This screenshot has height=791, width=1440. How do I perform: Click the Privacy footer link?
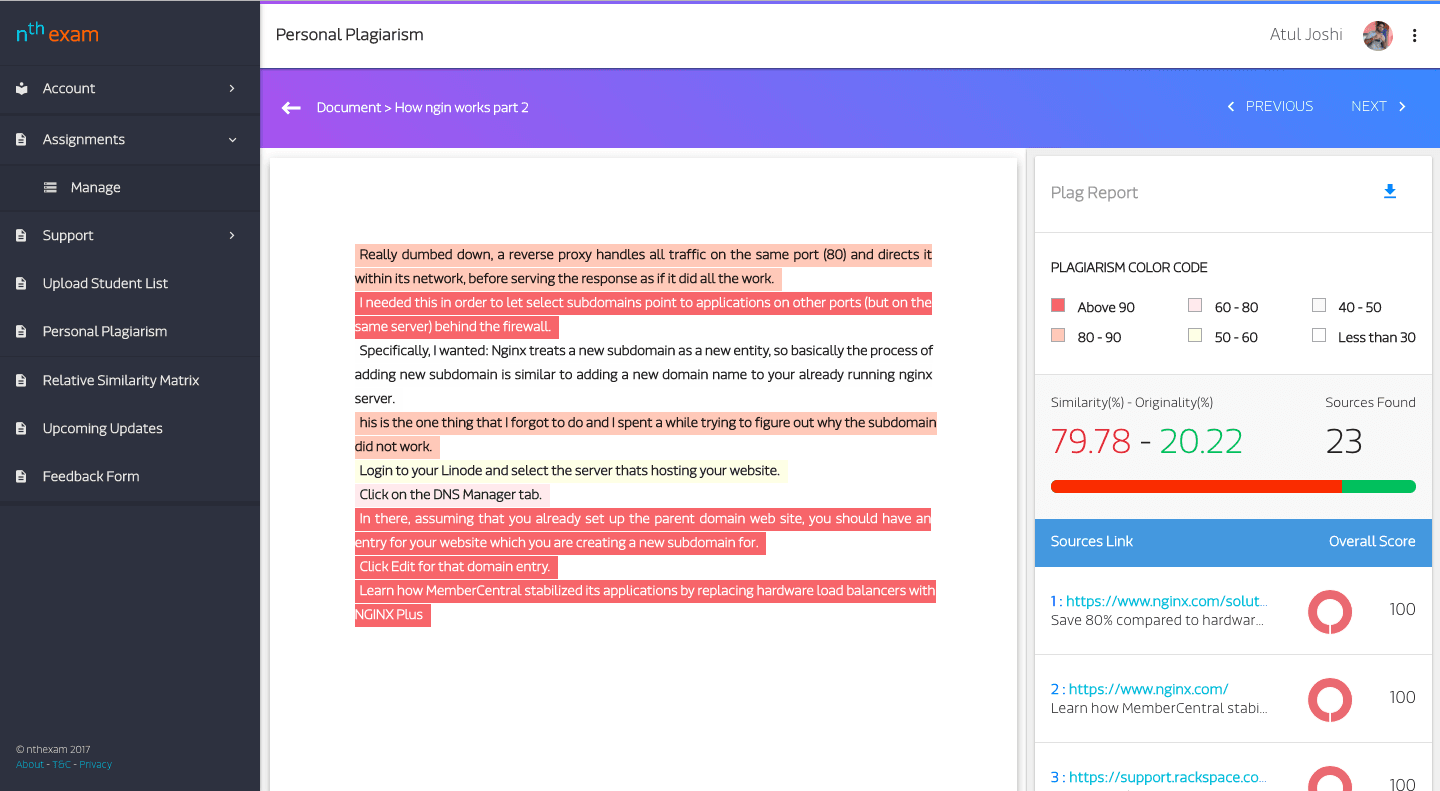(x=96, y=764)
